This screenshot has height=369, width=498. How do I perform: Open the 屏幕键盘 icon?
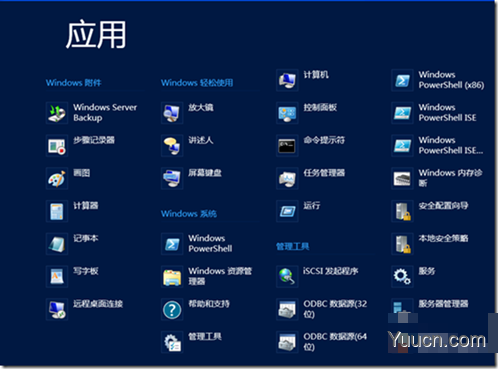172,178
